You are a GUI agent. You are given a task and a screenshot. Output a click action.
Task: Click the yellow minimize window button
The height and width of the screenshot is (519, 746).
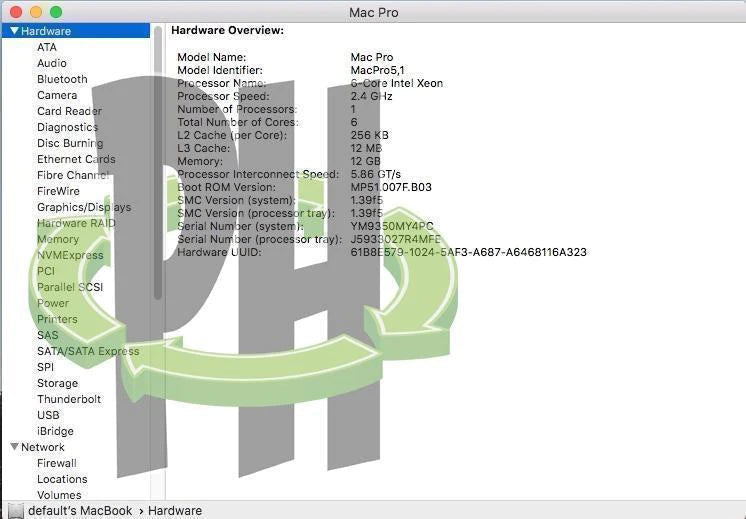tap(36, 12)
